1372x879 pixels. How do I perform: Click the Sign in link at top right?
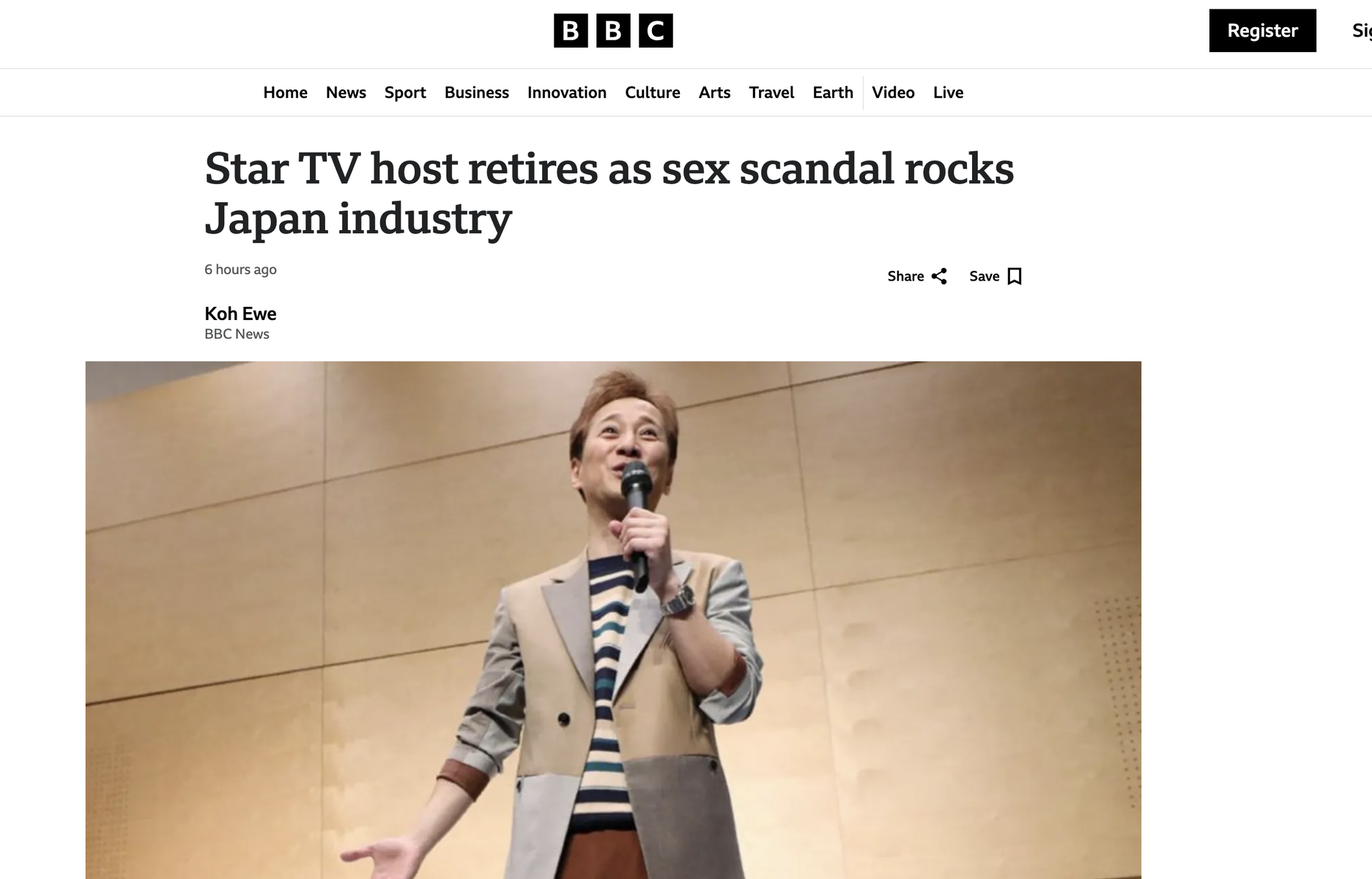click(x=1362, y=31)
